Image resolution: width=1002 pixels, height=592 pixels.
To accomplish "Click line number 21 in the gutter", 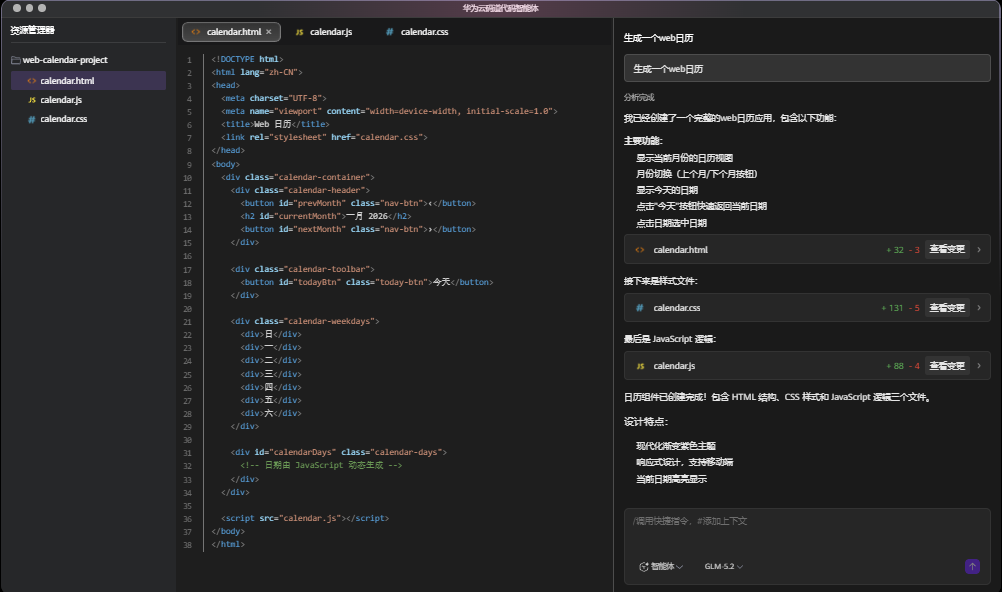I will coord(187,322).
